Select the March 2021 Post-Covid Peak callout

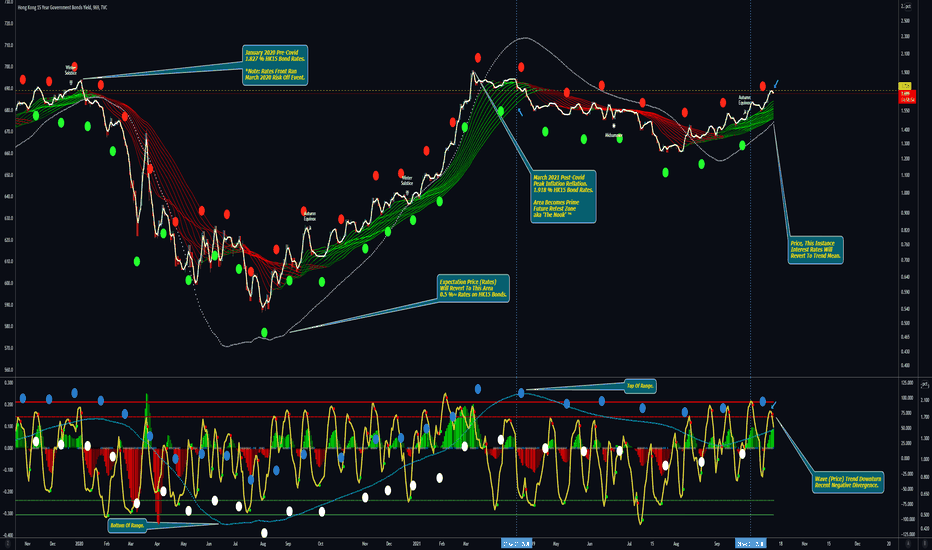point(563,197)
